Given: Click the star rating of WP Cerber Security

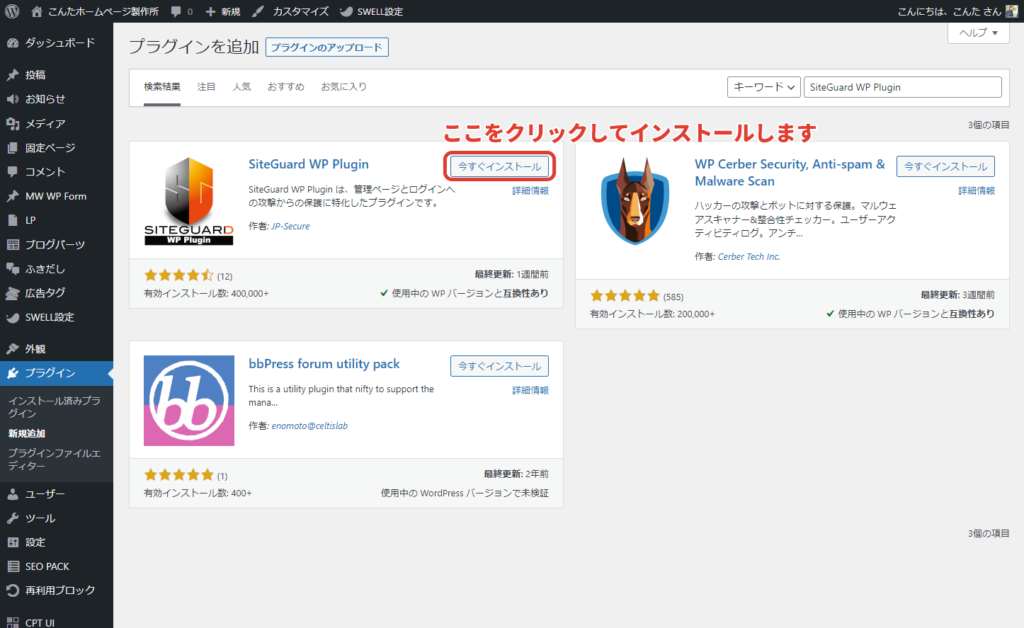Looking at the screenshot, I should 625,296.
